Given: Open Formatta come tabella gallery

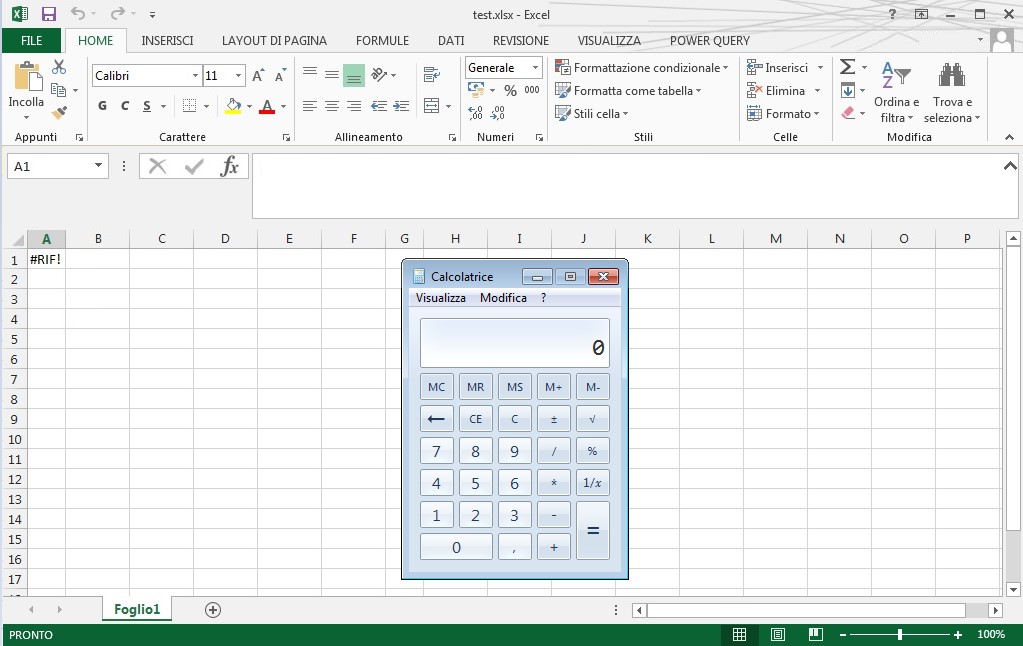Looking at the screenshot, I should pos(628,91).
